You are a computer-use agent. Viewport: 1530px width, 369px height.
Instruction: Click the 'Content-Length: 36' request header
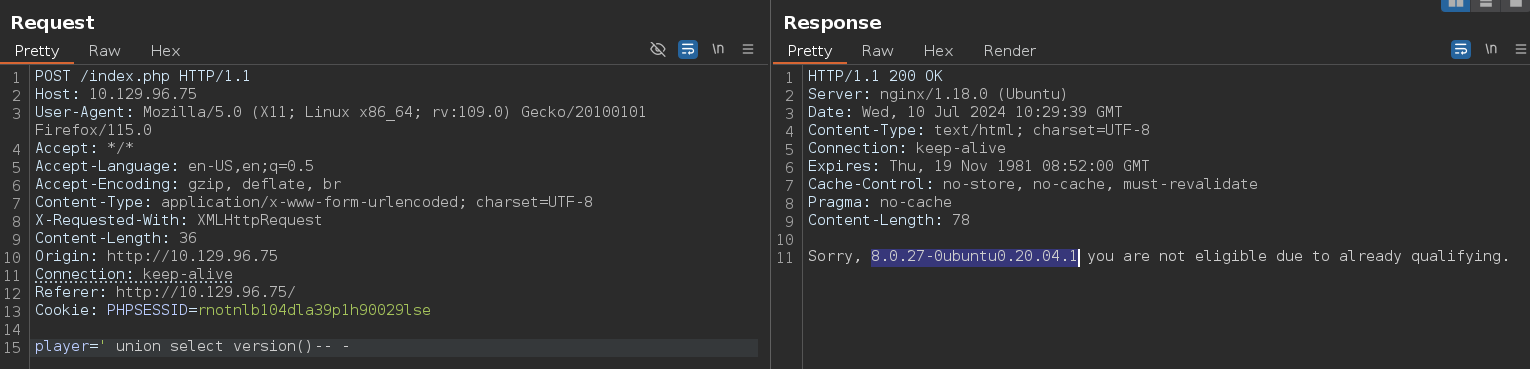tap(115, 238)
